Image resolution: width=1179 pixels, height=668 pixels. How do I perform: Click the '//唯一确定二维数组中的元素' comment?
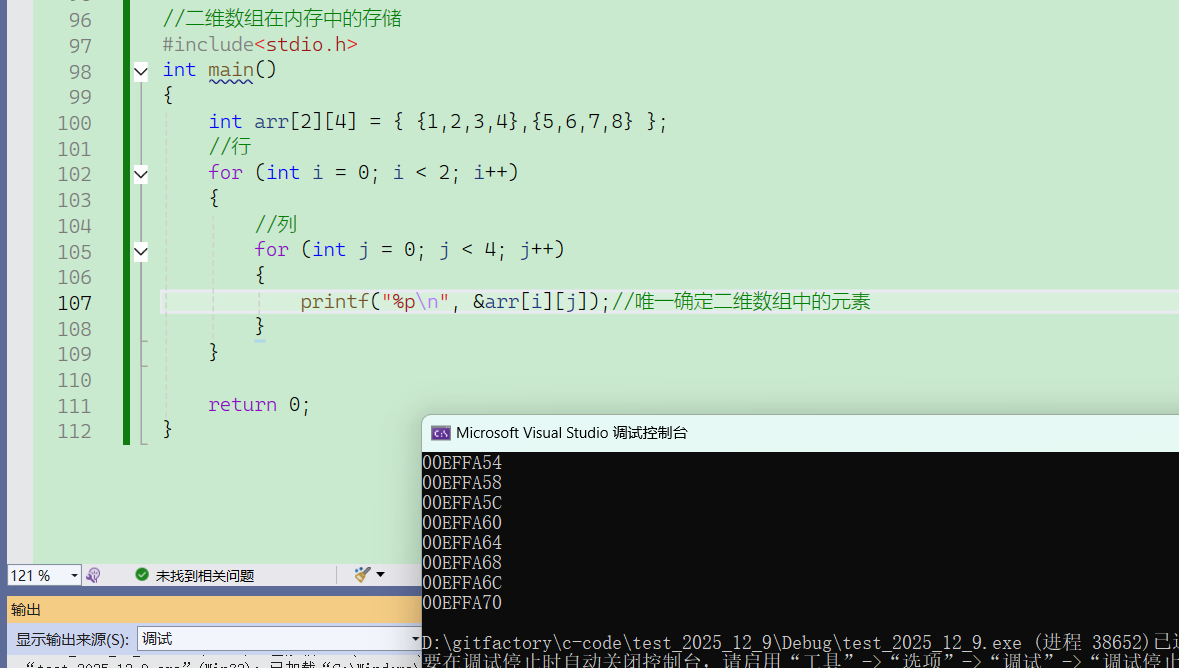click(x=741, y=302)
